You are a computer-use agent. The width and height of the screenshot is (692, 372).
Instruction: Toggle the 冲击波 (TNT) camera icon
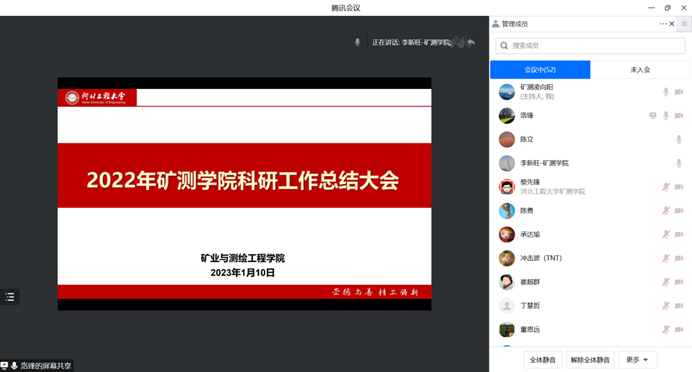[x=679, y=258]
